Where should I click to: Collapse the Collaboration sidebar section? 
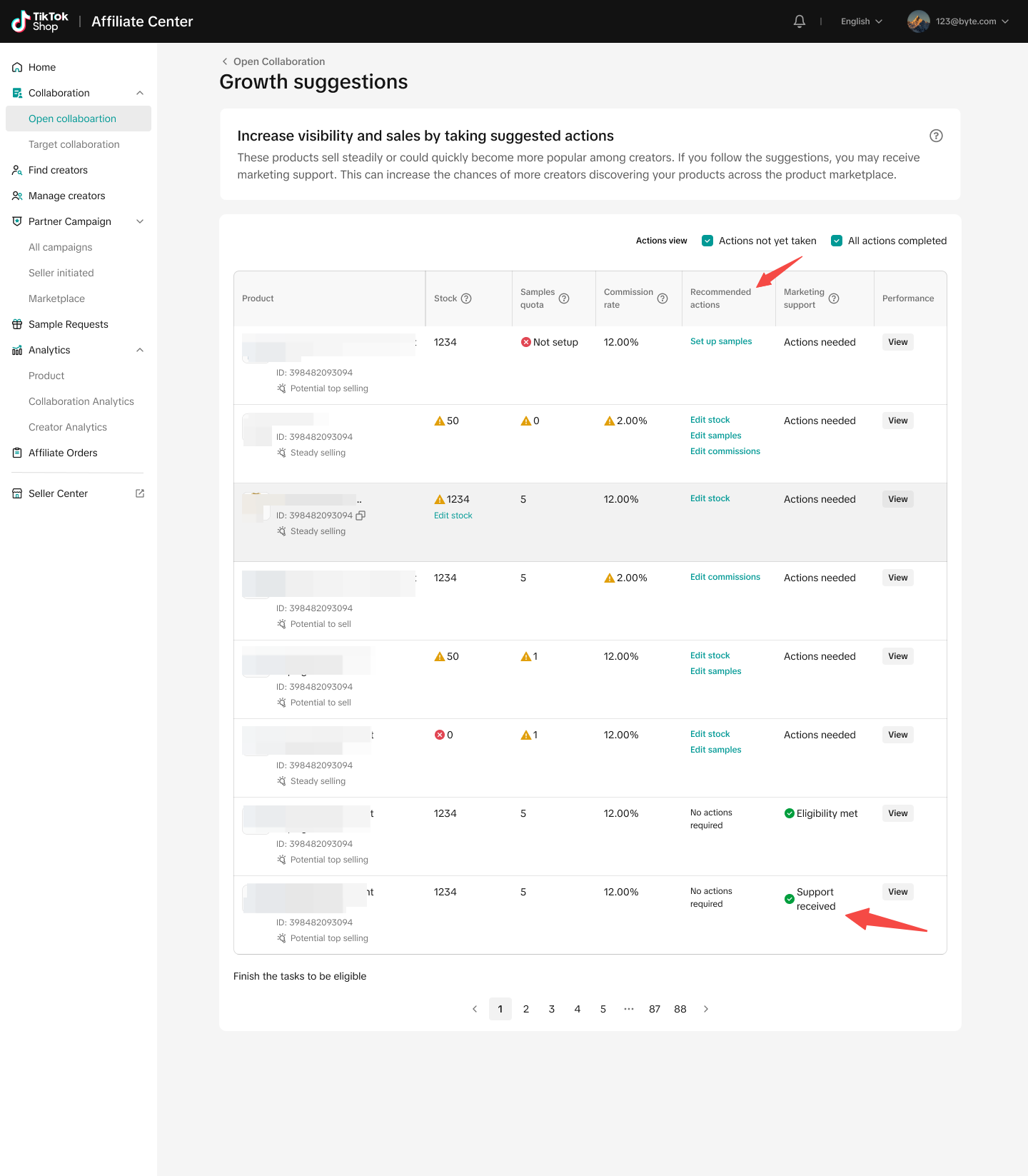click(140, 93)
